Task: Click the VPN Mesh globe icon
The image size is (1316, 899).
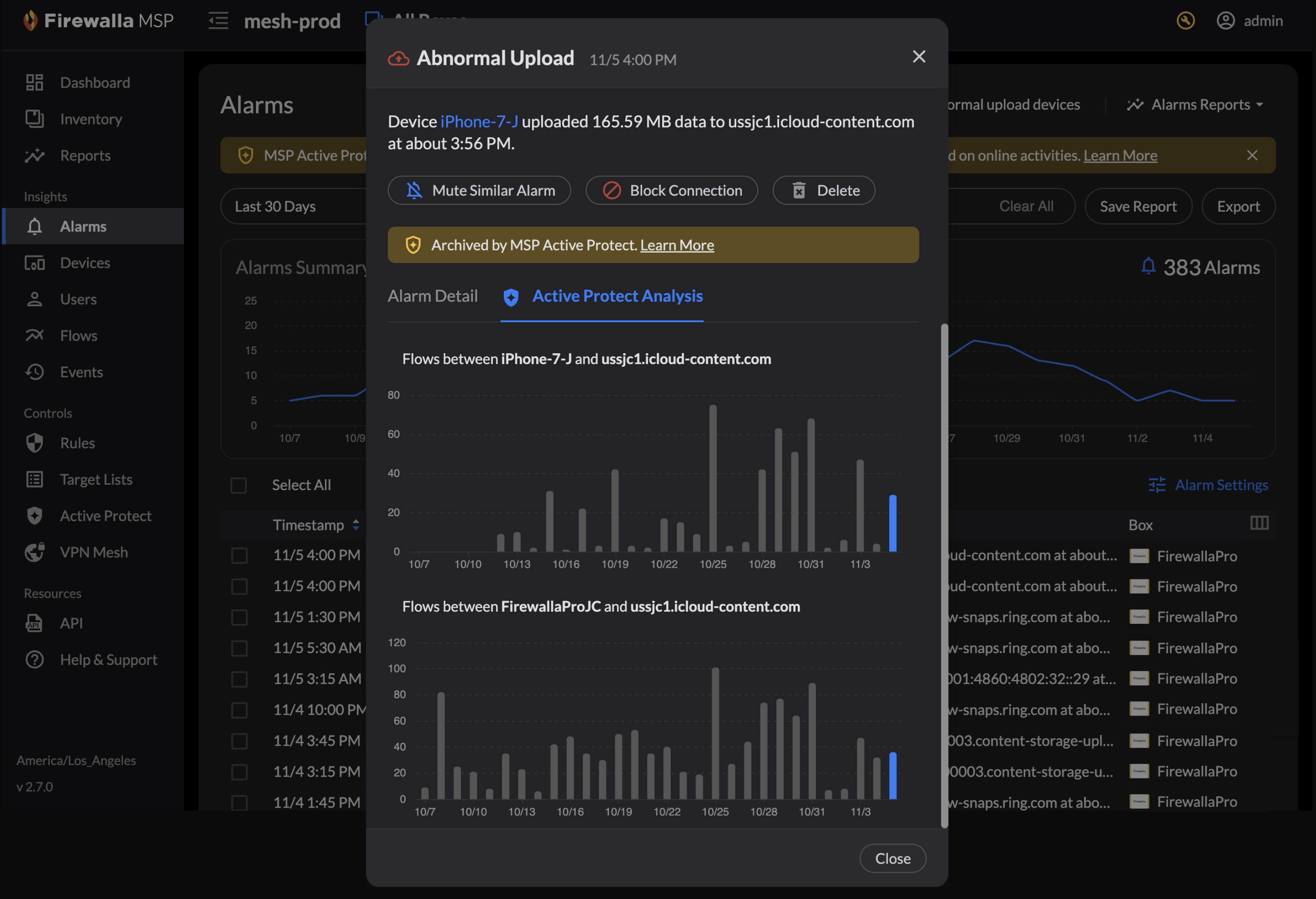Action: [34, 552]
